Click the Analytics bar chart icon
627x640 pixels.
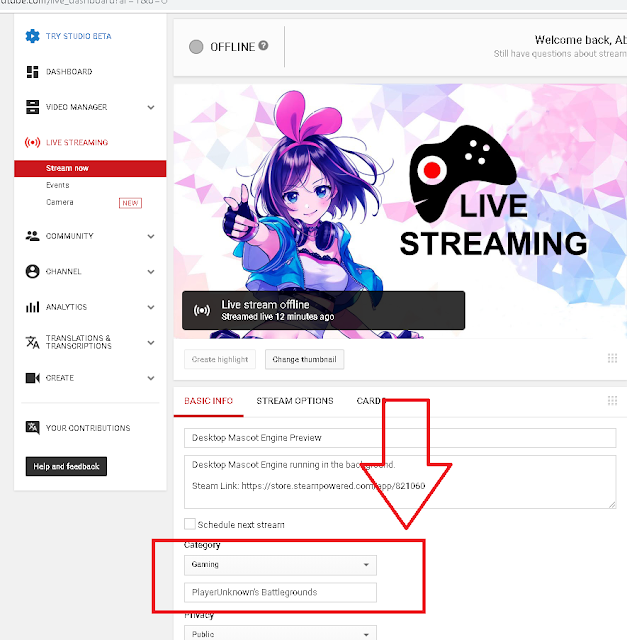pos(32,307)
